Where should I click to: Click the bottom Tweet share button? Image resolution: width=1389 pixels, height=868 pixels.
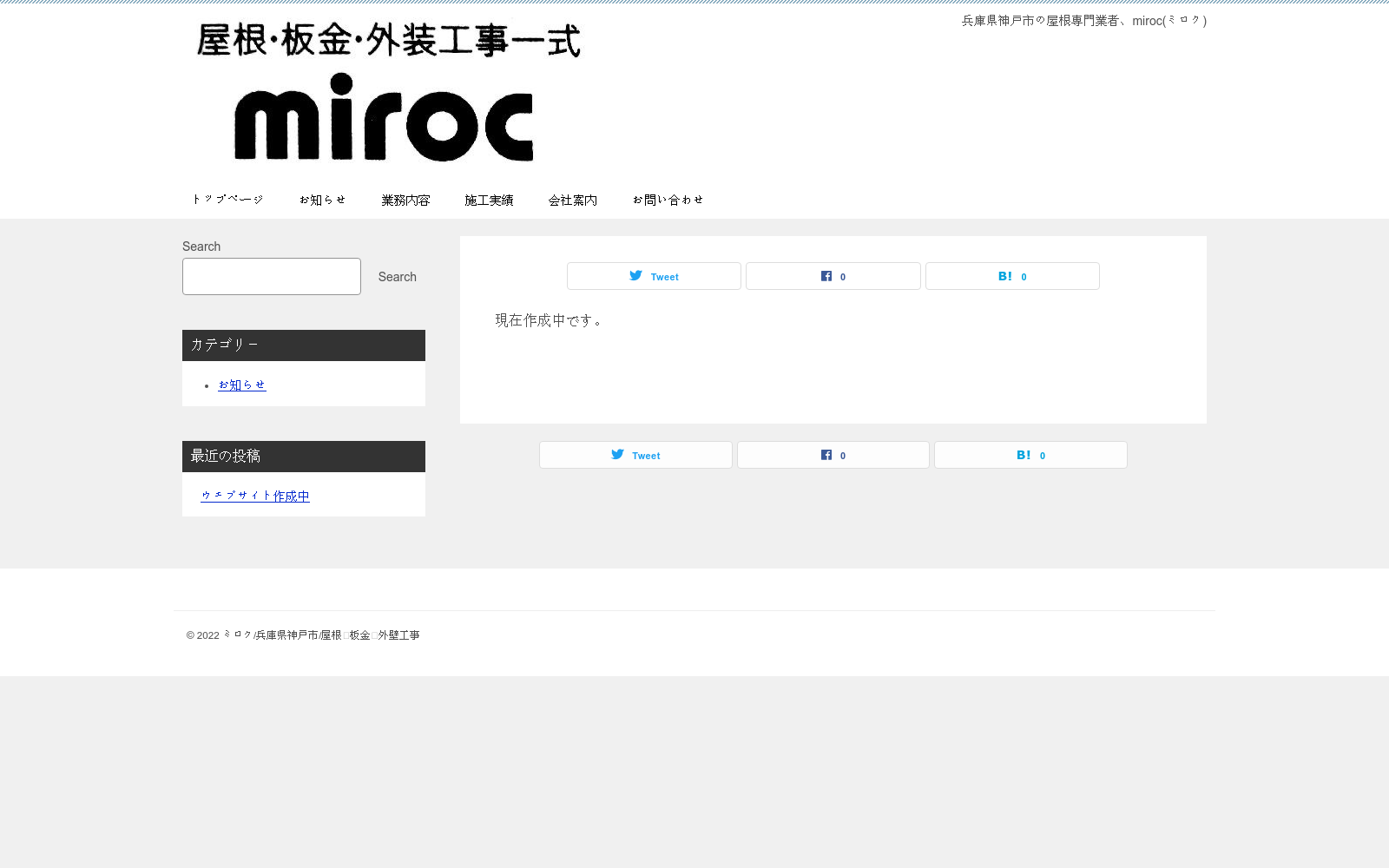[635, 455]
